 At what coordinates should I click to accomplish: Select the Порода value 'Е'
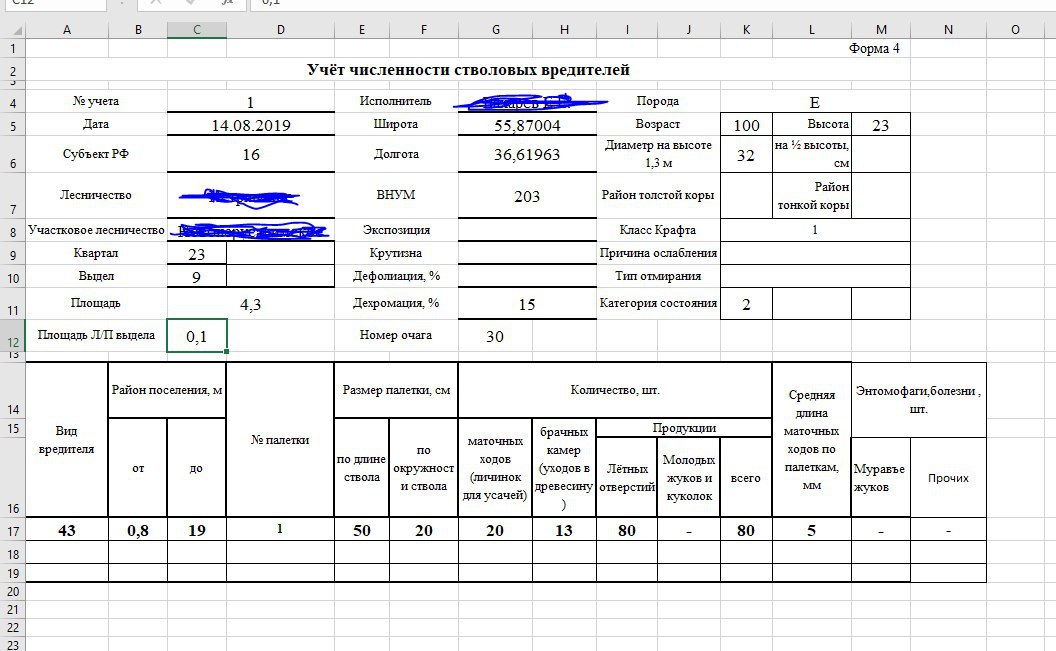coord(815,102)
